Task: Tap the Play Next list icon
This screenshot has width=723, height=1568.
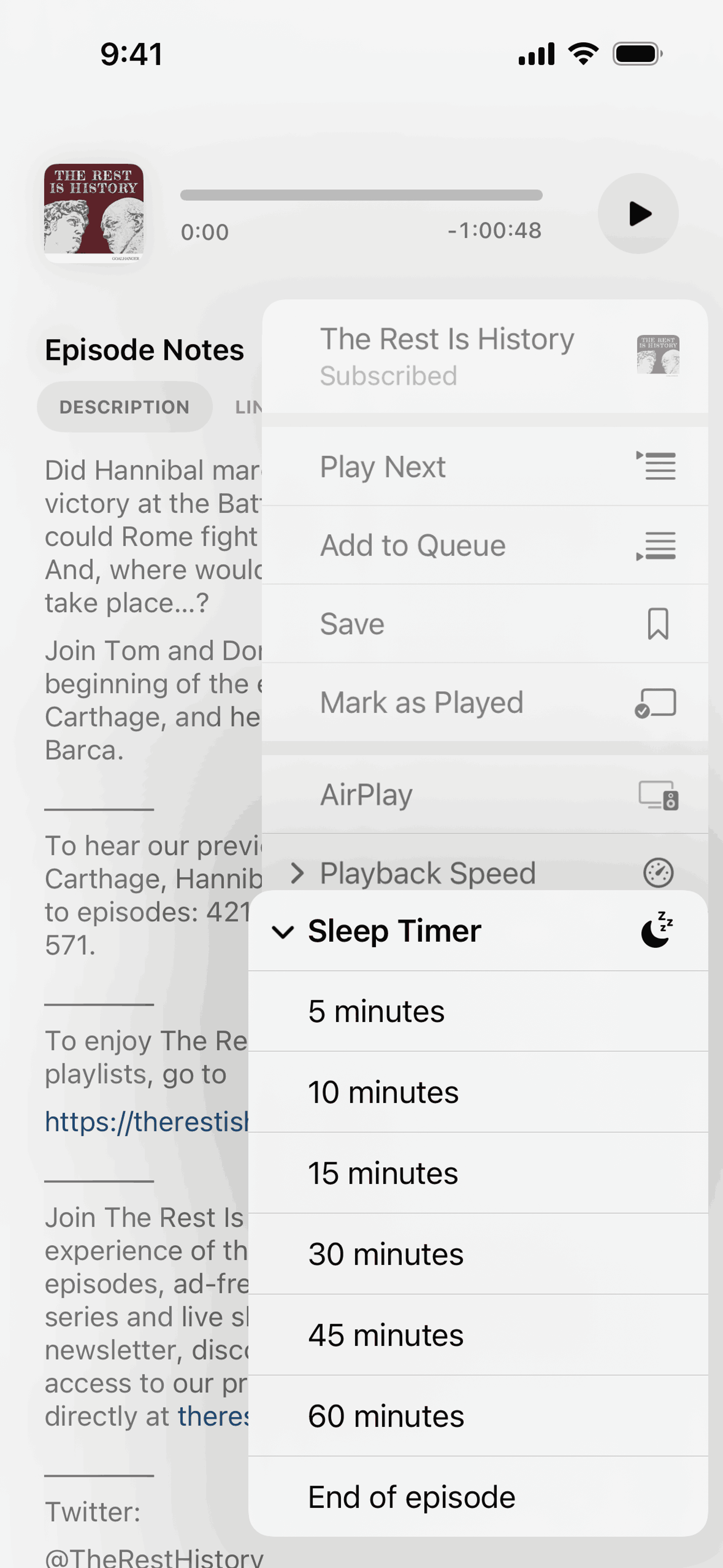Action: click(x=656, y=466)
